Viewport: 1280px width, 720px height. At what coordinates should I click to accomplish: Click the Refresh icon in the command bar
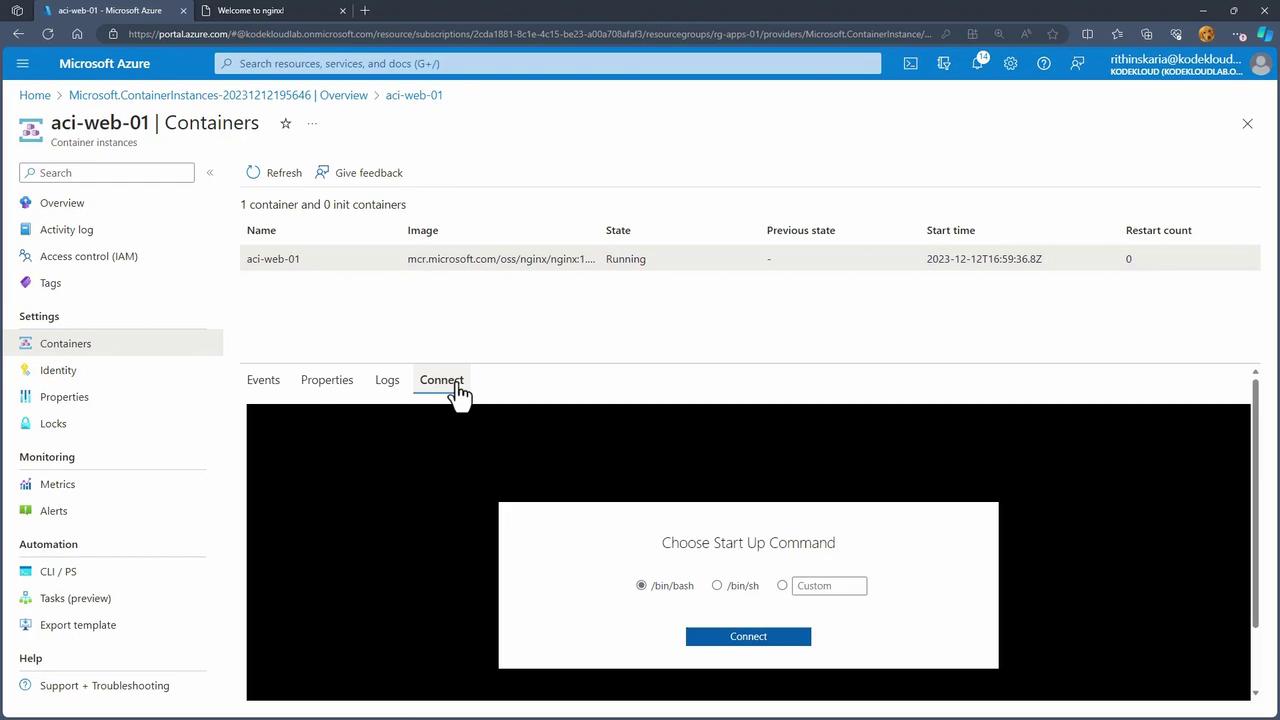click(x=253, y=172)
